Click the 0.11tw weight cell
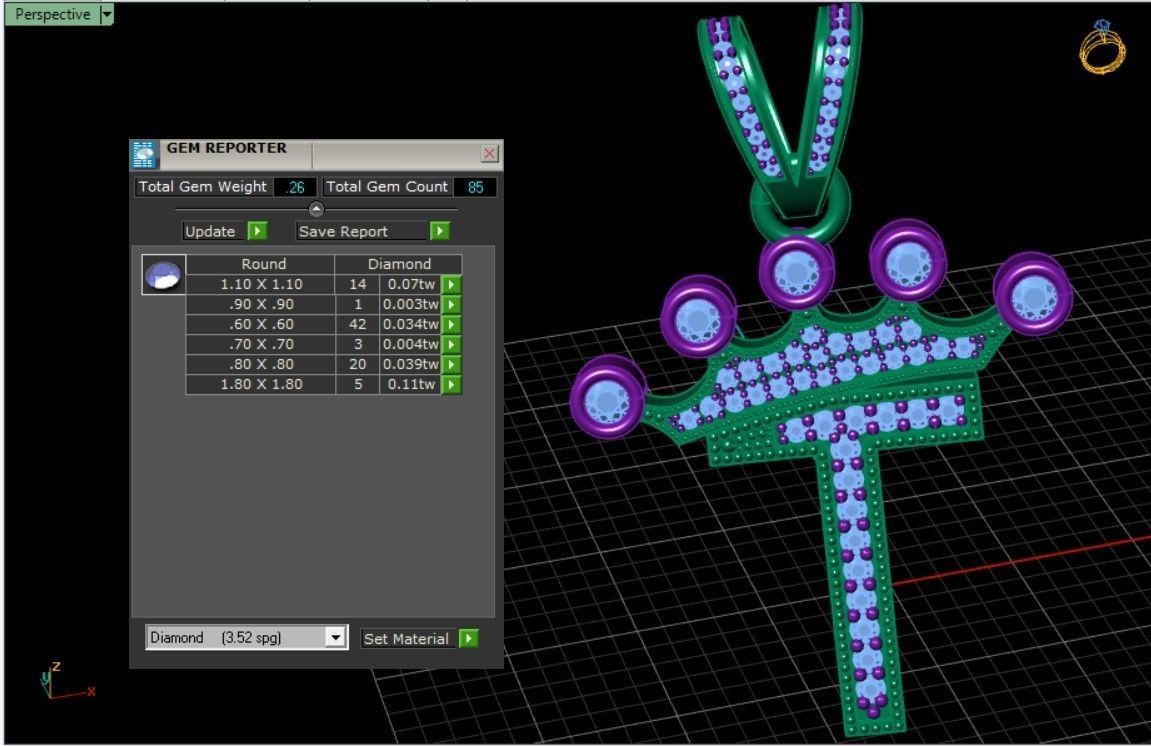 (x=411, y=384)
